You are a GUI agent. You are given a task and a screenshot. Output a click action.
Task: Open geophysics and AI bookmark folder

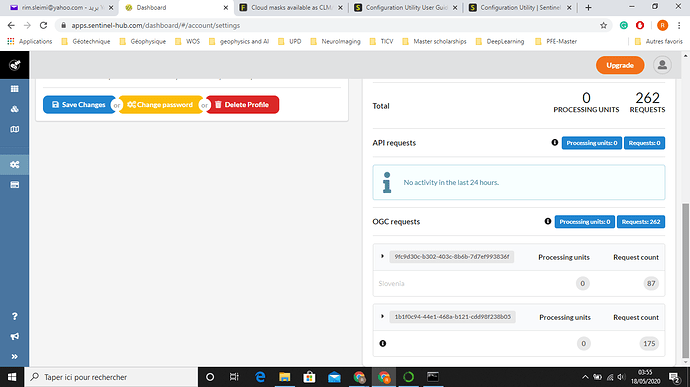tap(239, 41)
